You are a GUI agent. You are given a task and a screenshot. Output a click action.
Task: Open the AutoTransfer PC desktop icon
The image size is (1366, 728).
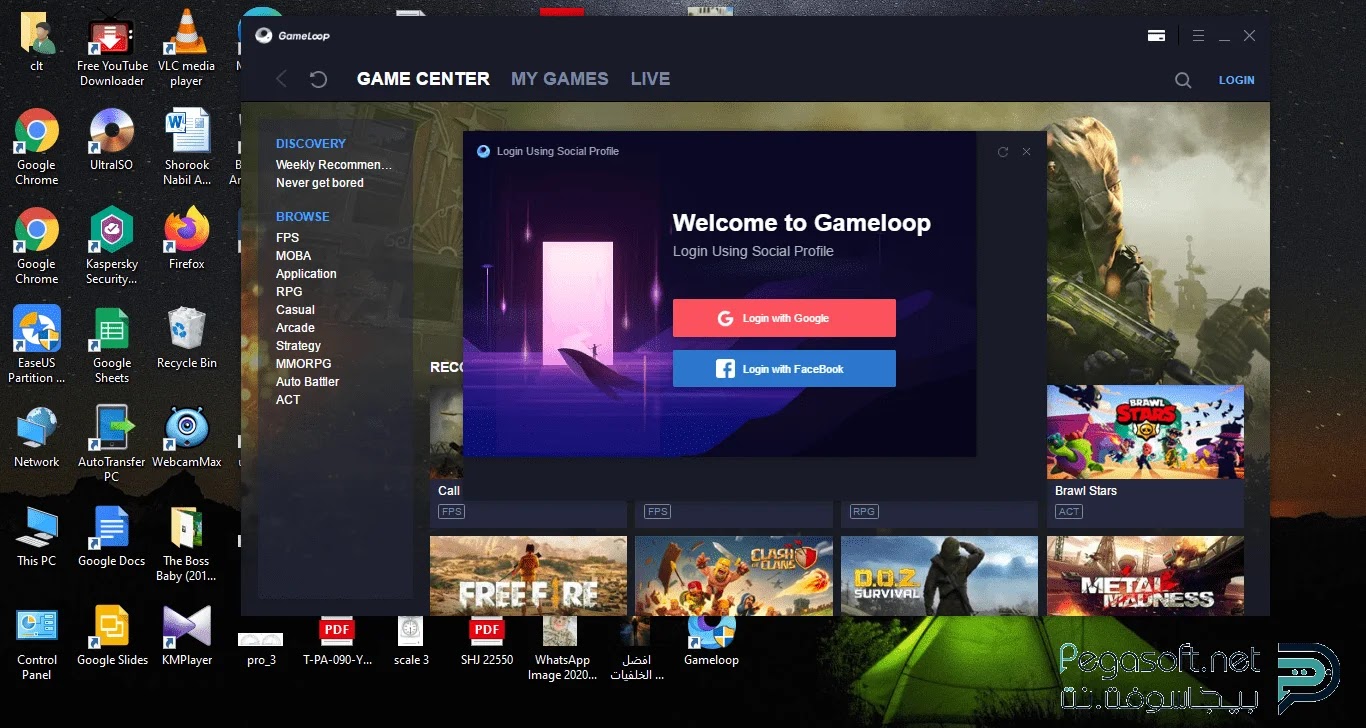click(x=112, y=444)
